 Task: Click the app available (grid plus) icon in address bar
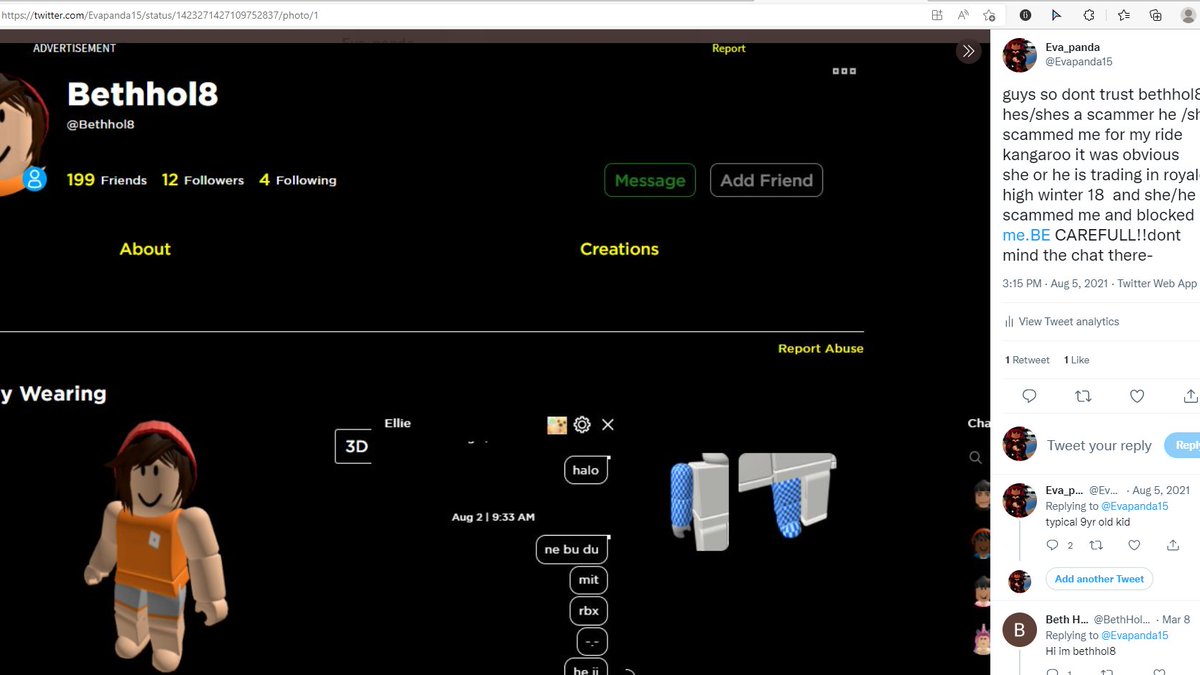pos(937,15)
